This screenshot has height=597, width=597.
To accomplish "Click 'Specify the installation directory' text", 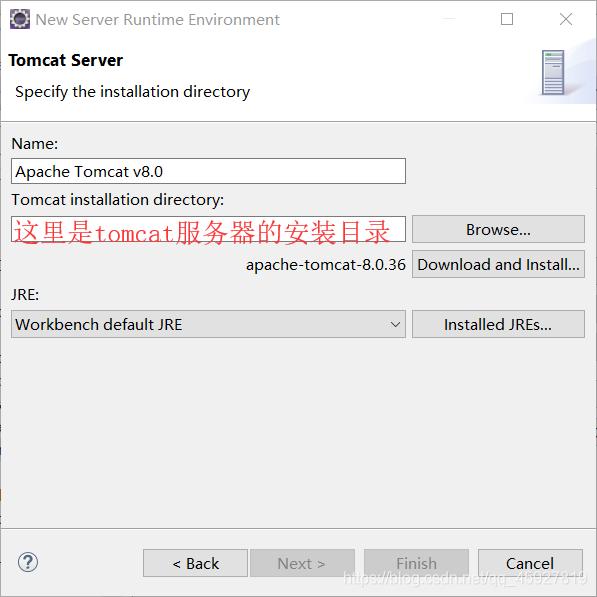I will tap(132, 92).
